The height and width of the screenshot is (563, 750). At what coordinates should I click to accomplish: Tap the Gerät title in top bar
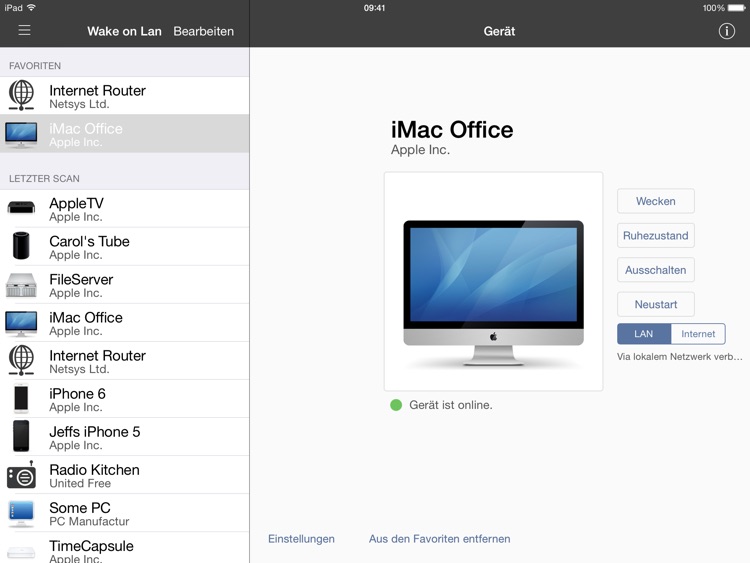[x=499, y=31]
